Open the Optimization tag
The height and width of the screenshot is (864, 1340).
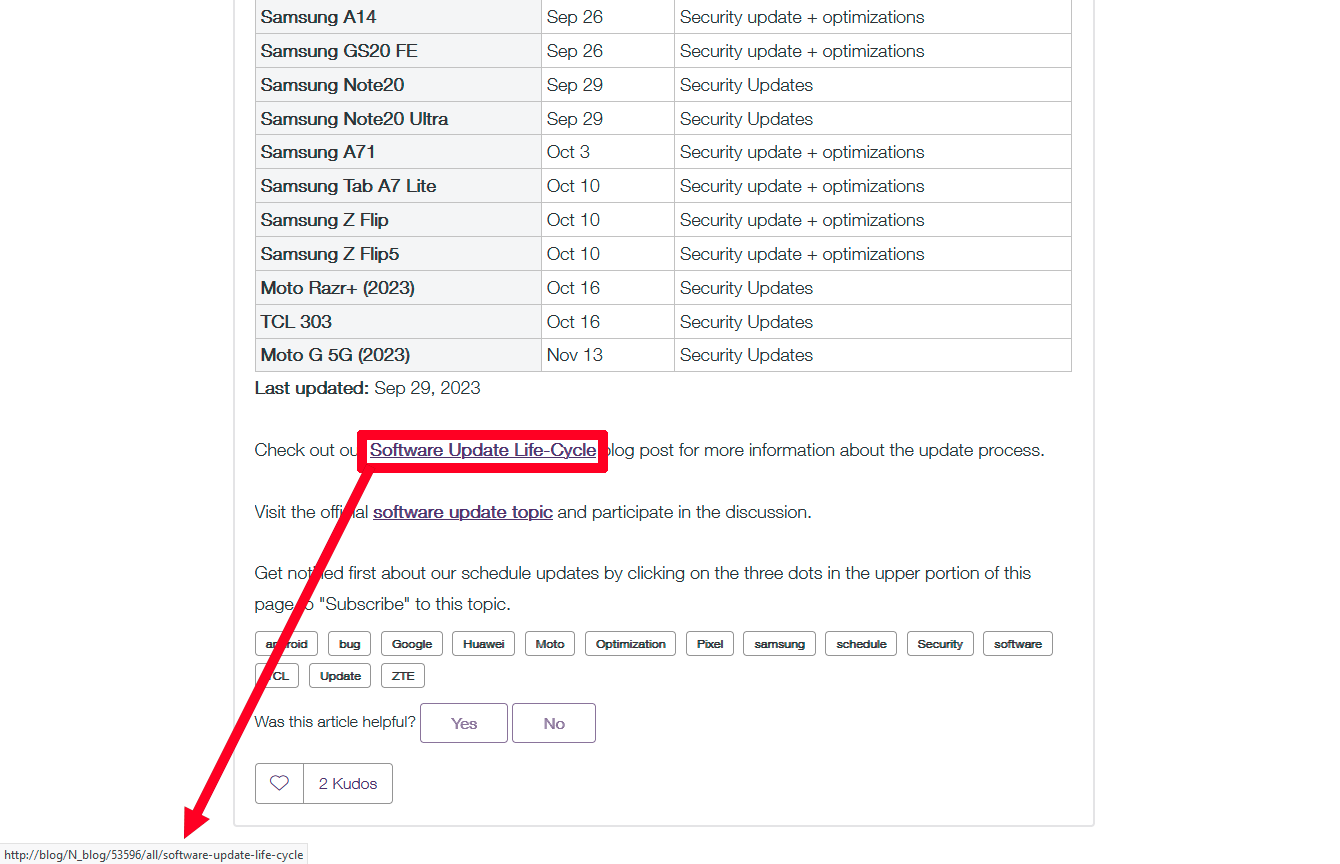coord(630,644)
